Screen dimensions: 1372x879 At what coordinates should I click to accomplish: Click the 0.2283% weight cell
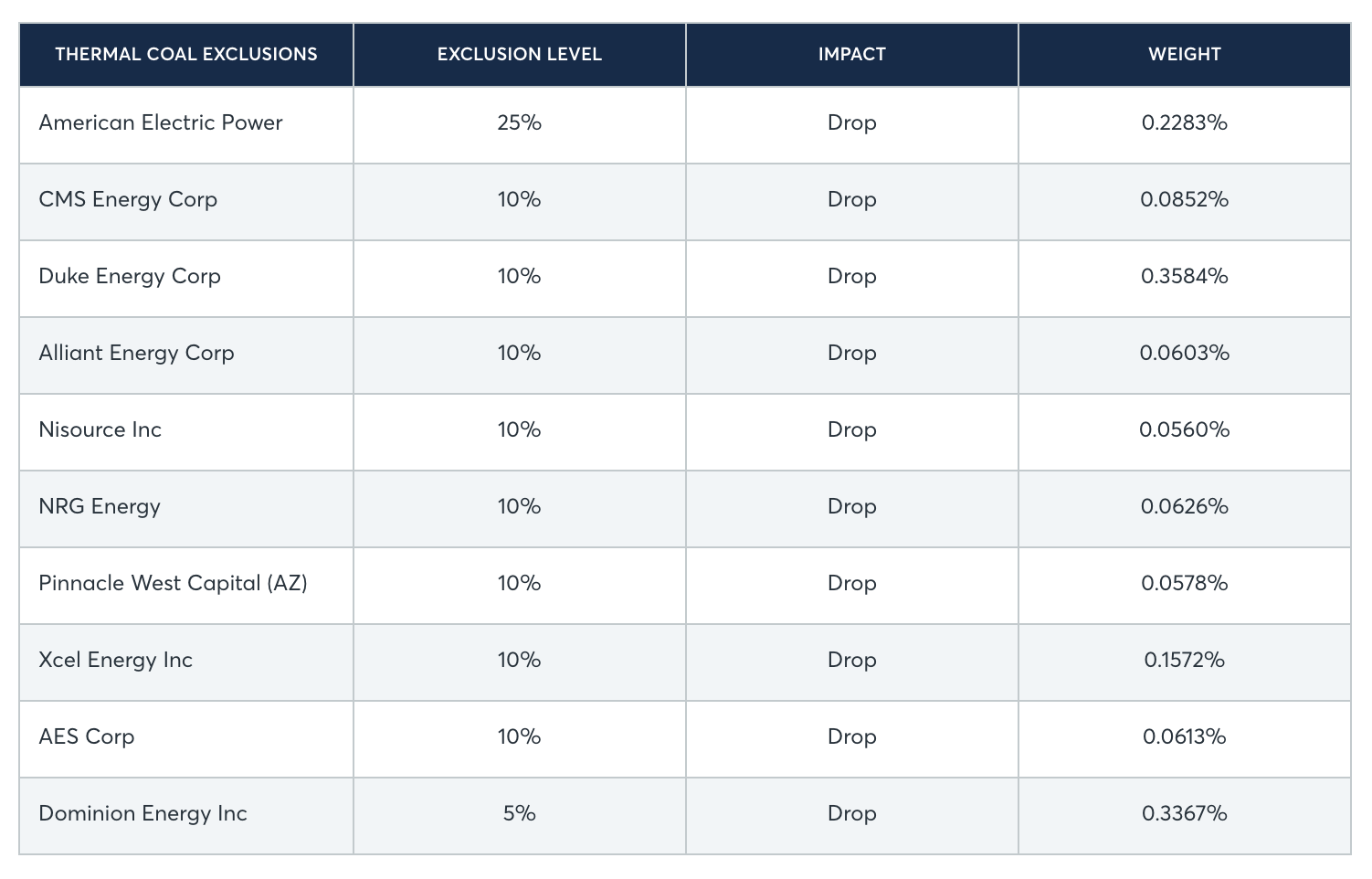(x=1184, y=123)
